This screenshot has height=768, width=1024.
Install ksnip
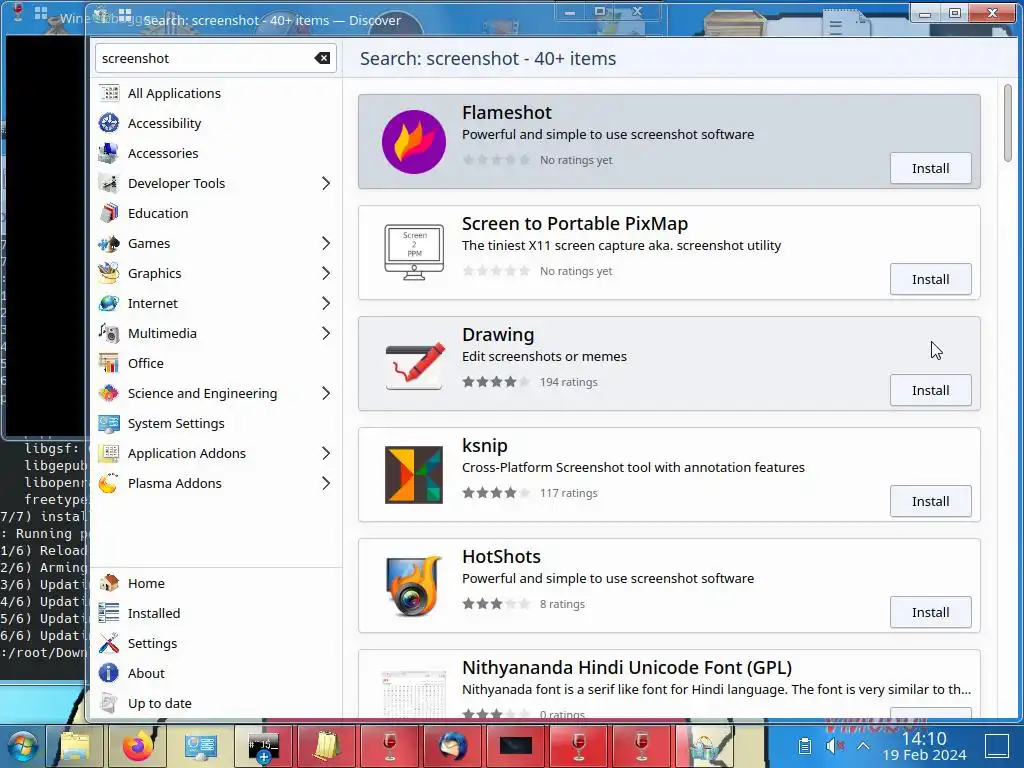(931, 502)
